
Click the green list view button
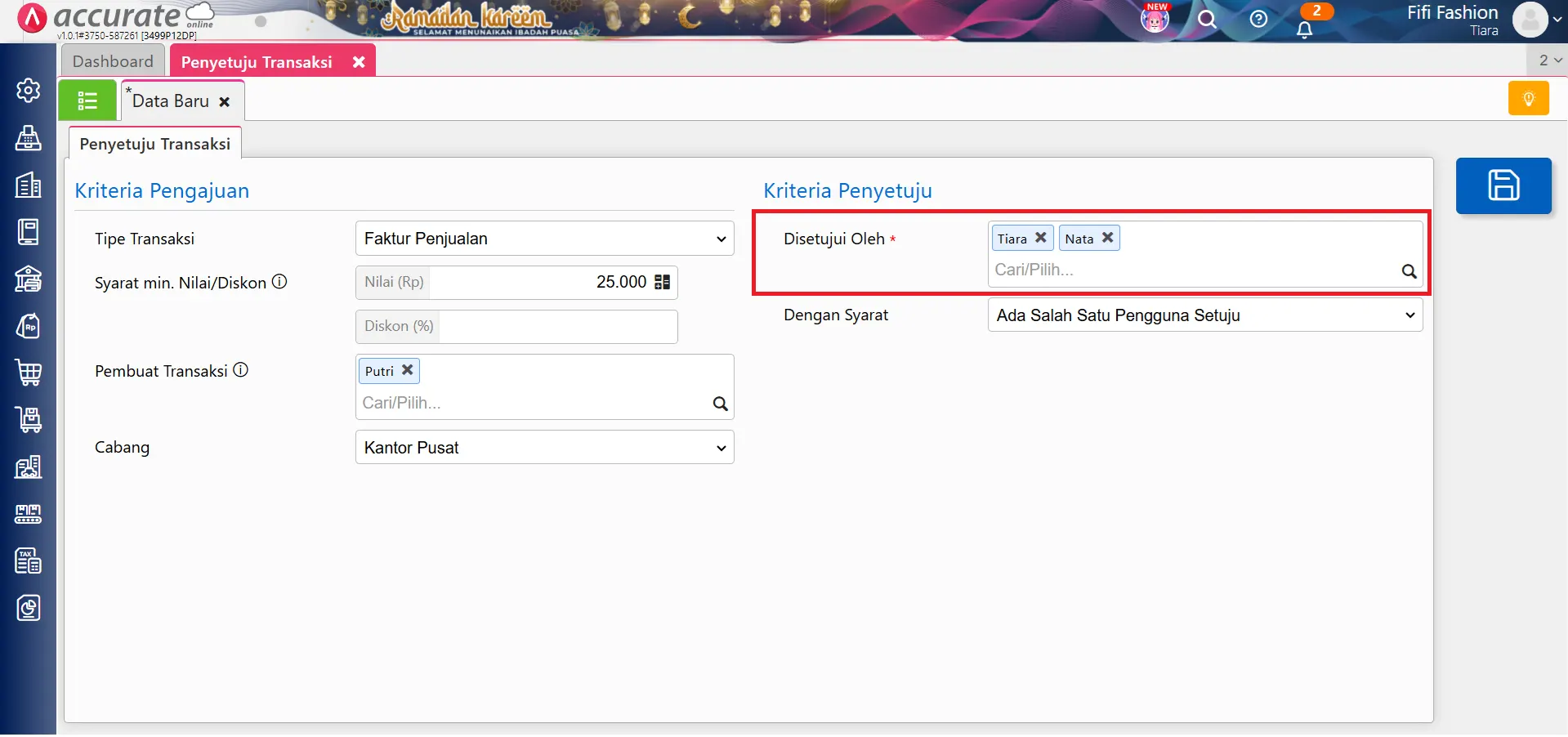(x=87, y=100)
